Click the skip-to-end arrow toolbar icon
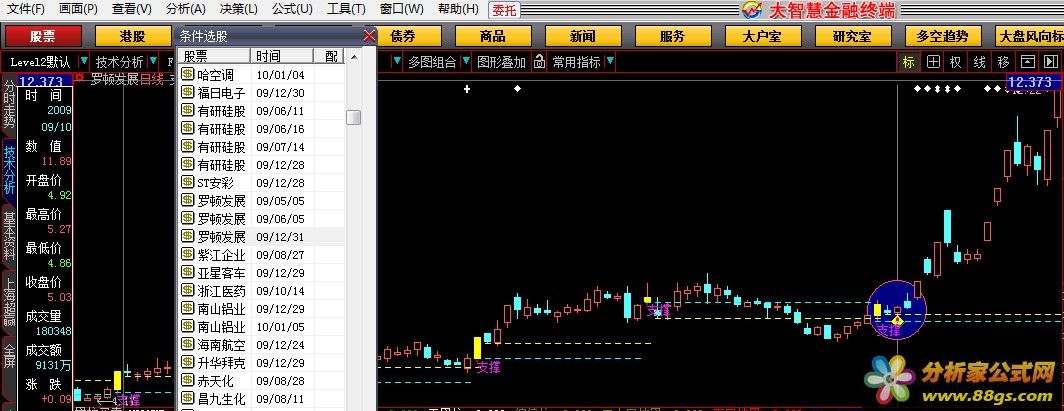This screenshot has height=411, width=1064. click(x=1050, y=62)
